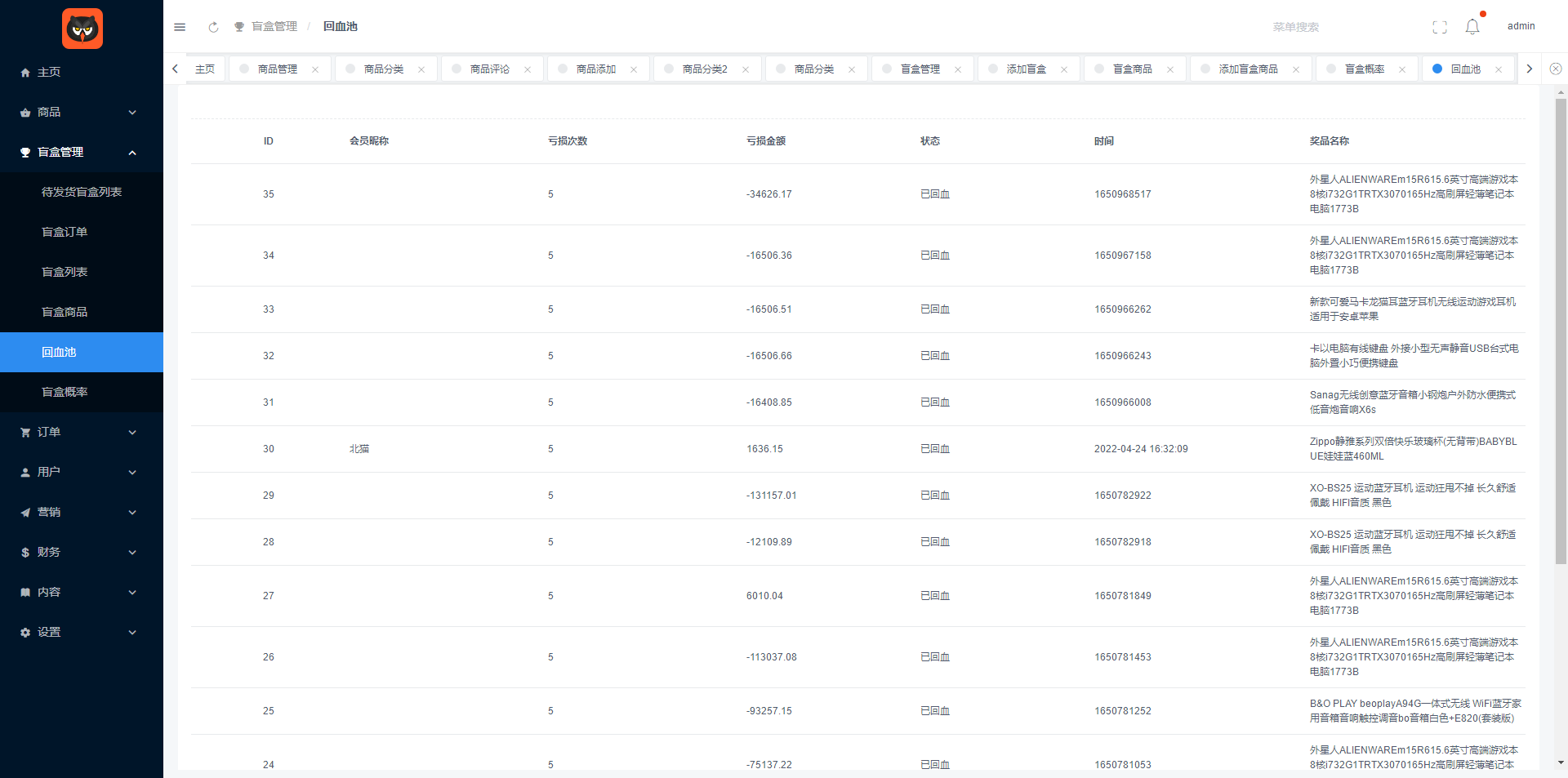Click the 亏损金额 column header
This screenshot has height=778, width=1568.
coord(766,141)
